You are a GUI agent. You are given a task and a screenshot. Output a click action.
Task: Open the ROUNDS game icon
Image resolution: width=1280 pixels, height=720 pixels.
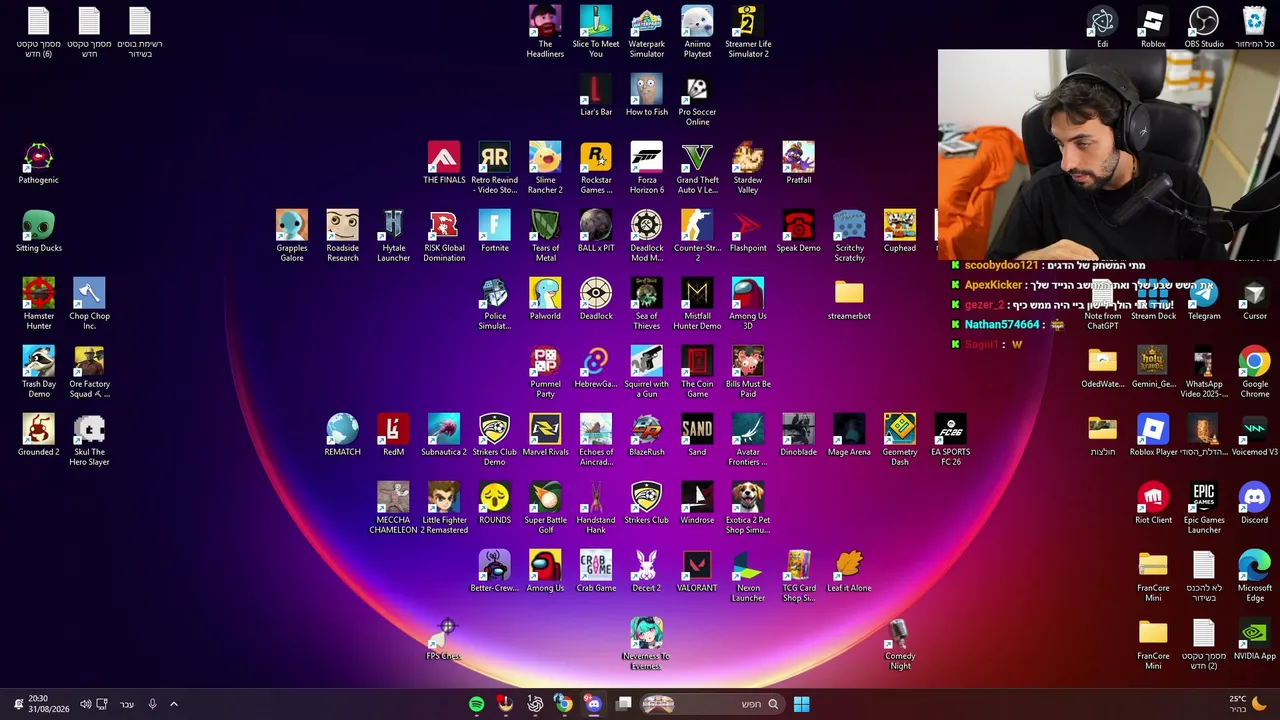click(x=495, y=503)
